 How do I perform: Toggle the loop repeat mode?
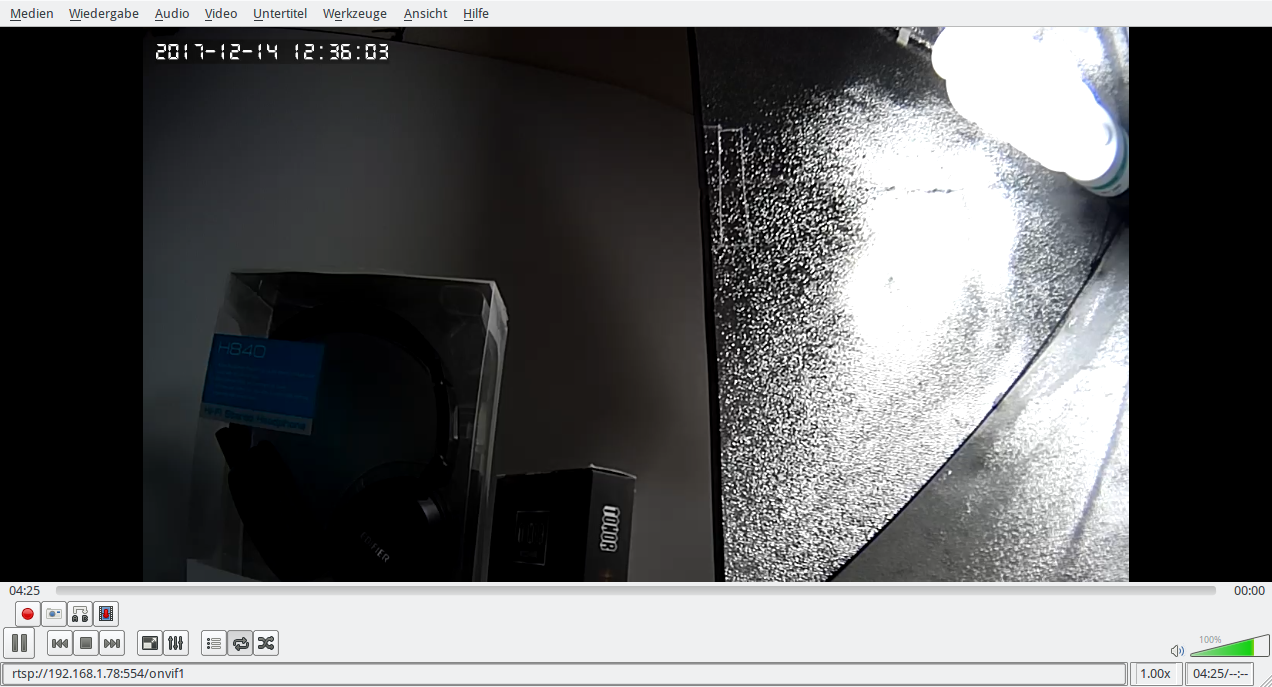[x=240, y=643]
